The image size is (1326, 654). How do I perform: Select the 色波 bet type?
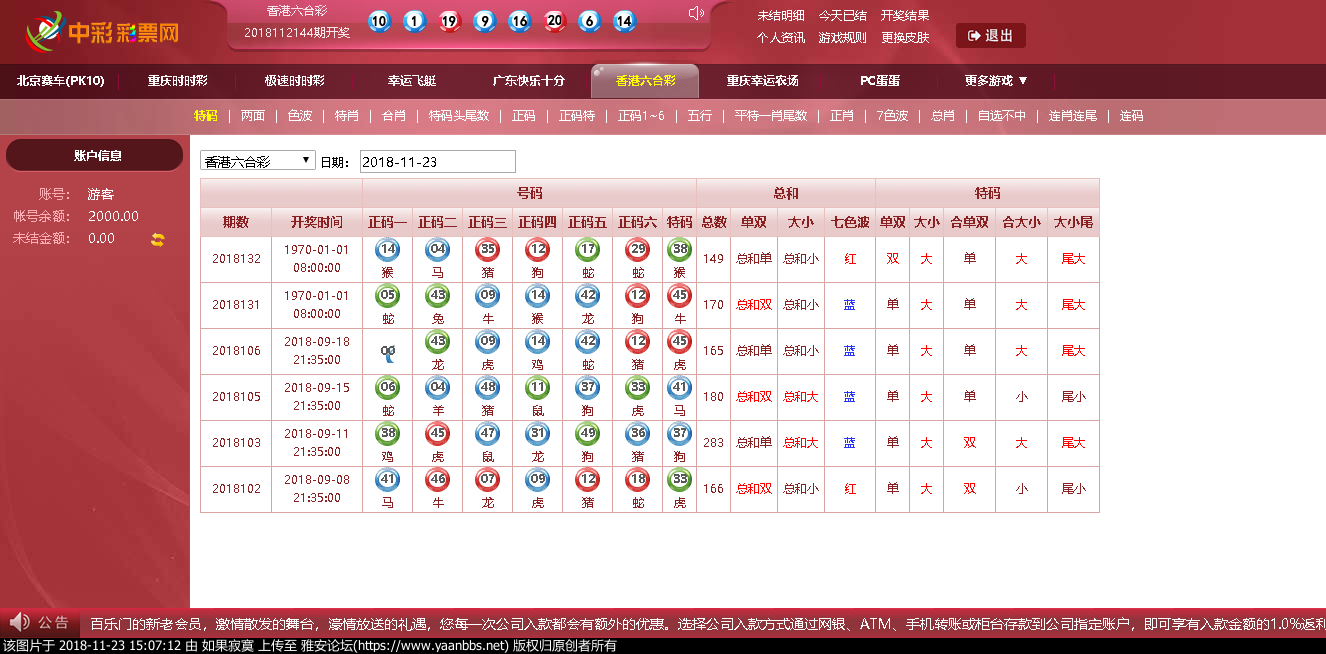(x=300, y=116)
